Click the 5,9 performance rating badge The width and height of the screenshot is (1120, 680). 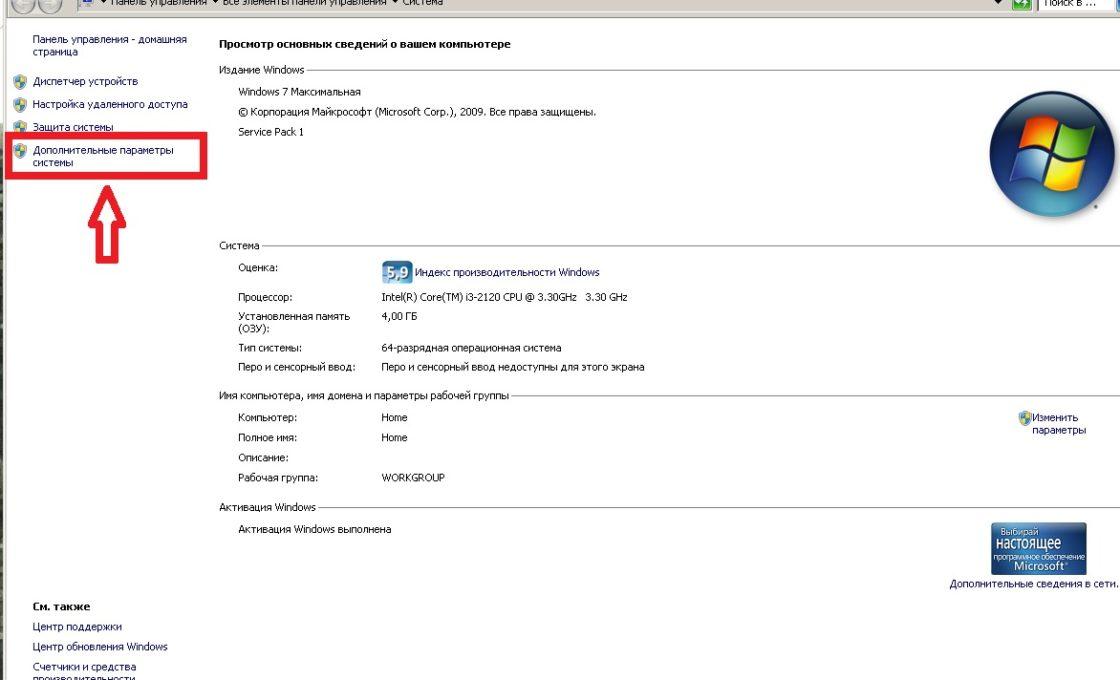pyautogui.click(x=396, y=272)
